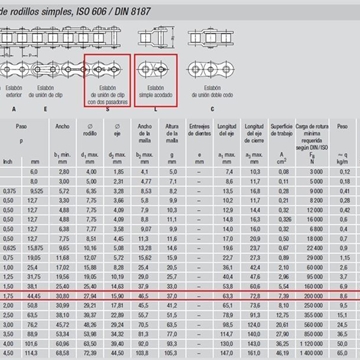Click the 'Altura de la malla' header
Viewport: 360px width, 360px height.
point(172,133)
